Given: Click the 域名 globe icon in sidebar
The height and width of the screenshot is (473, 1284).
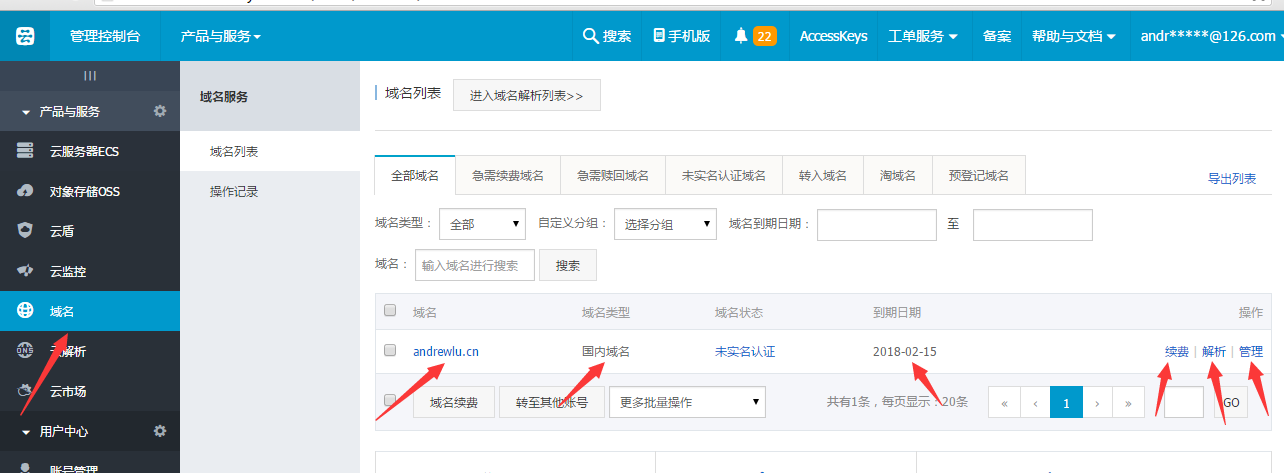Looking at the screenshot, I should [x=26, y=311].
